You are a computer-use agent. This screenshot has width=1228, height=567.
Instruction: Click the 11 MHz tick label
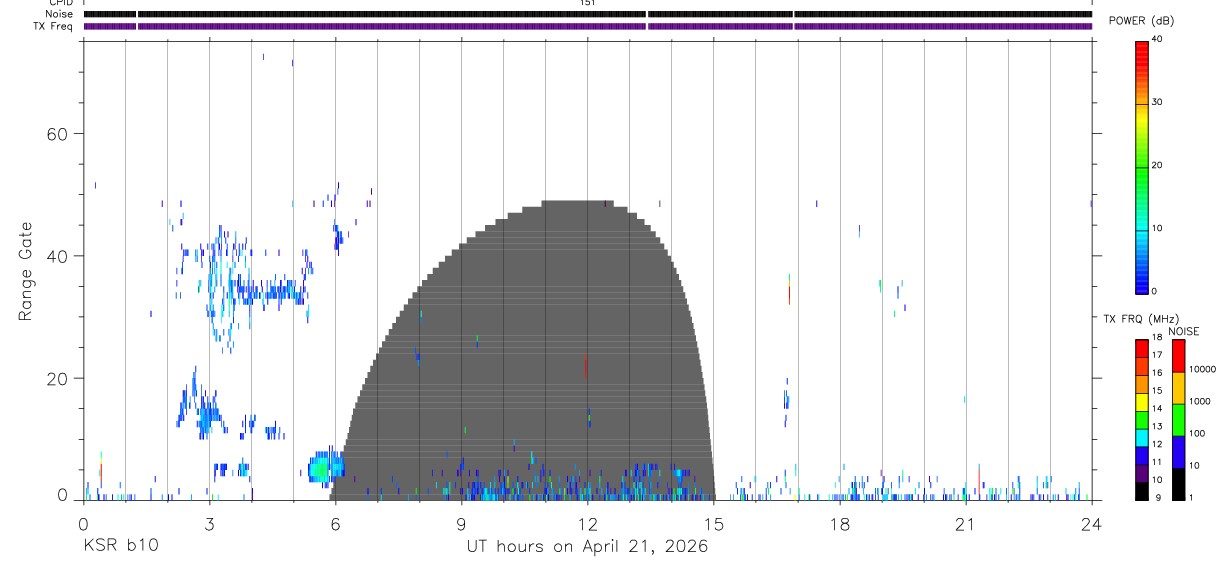coord(1157,462)
